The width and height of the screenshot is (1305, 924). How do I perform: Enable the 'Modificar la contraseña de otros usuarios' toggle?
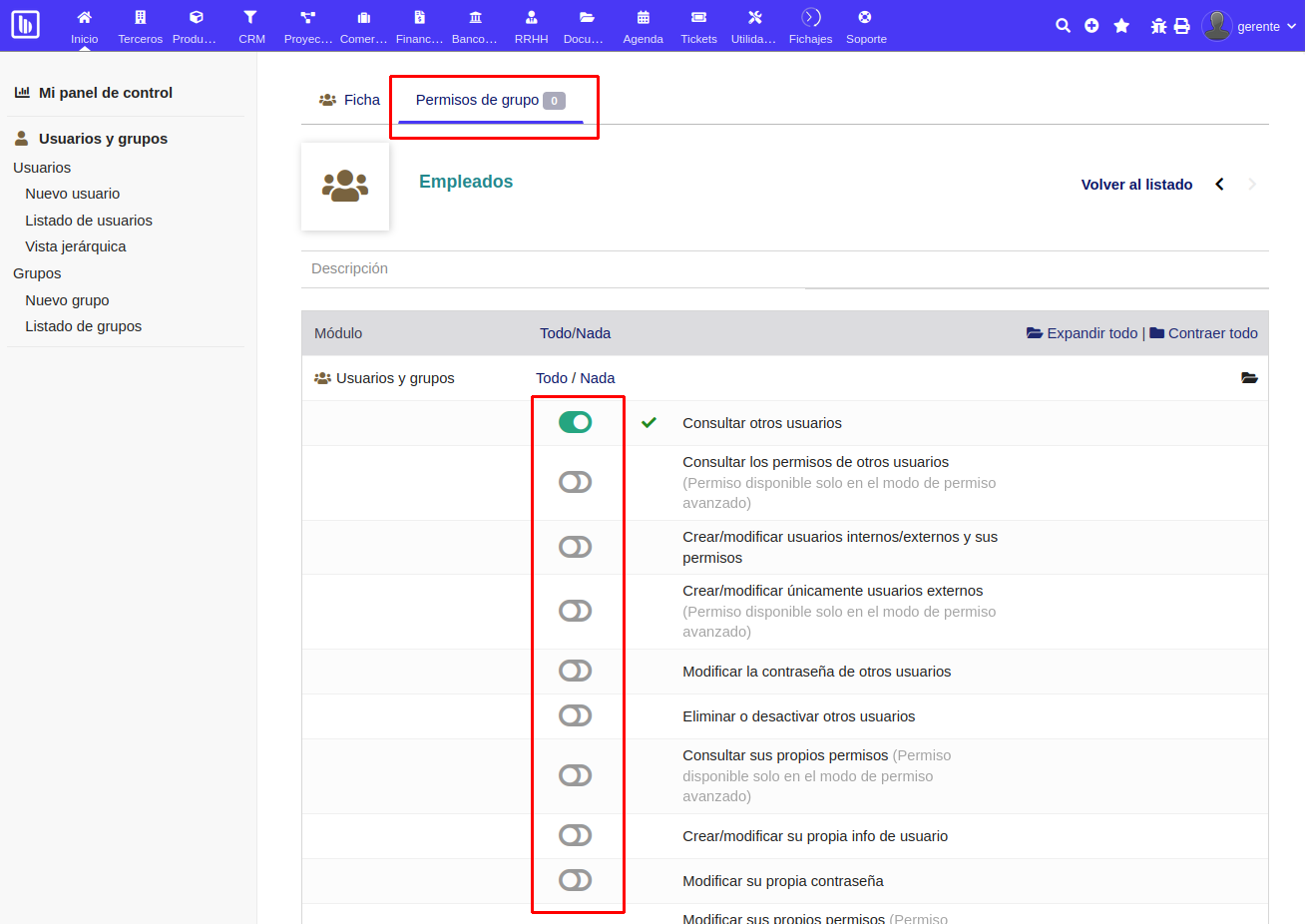(x=576, y=672)
